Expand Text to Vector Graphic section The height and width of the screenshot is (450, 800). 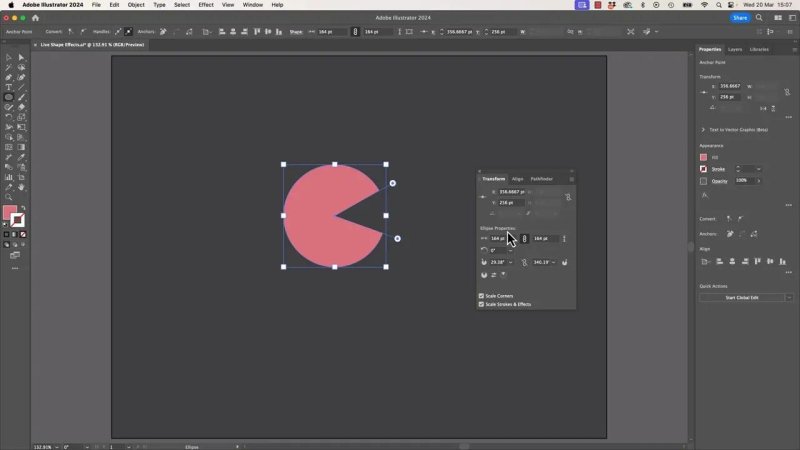pyautogui.click(x=703, y=130)
